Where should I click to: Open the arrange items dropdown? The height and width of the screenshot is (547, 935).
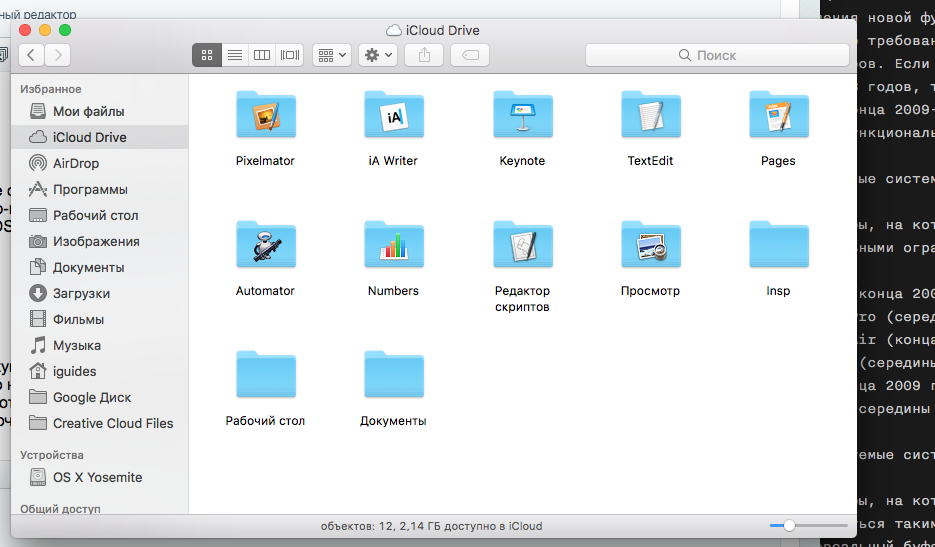click(331, 55)
